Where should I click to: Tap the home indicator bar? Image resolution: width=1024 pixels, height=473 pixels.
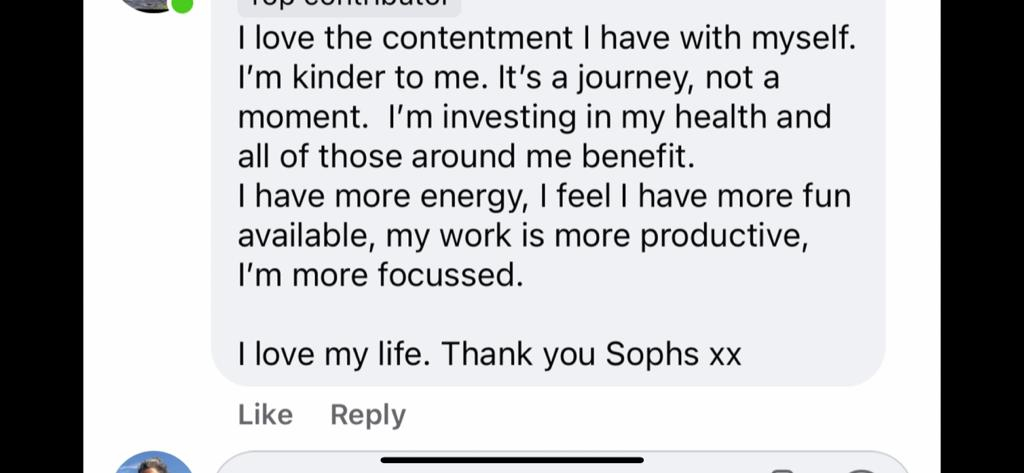pyautogui.click(x=511, y=460)
